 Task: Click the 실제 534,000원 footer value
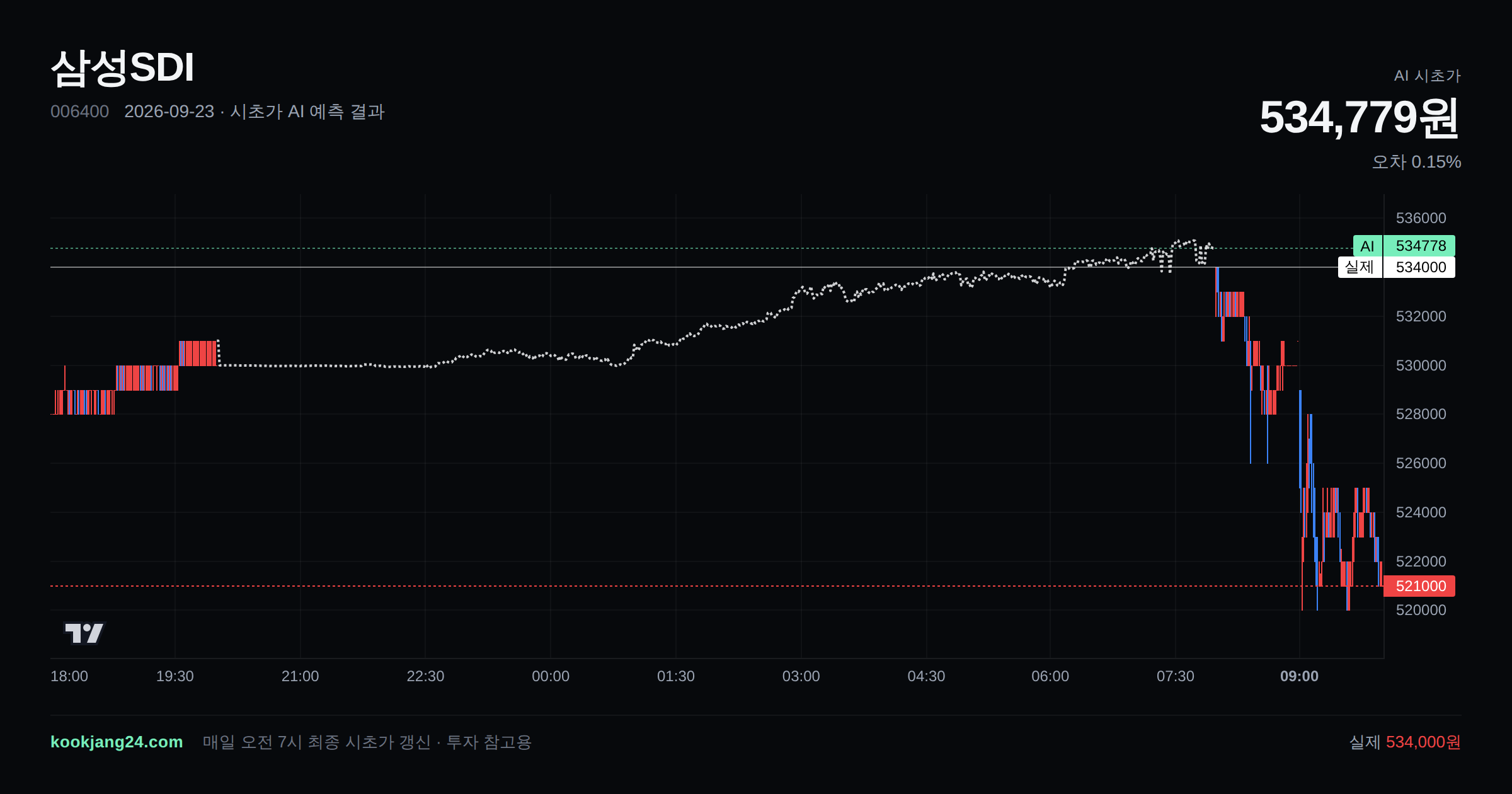pos(1405,742)
